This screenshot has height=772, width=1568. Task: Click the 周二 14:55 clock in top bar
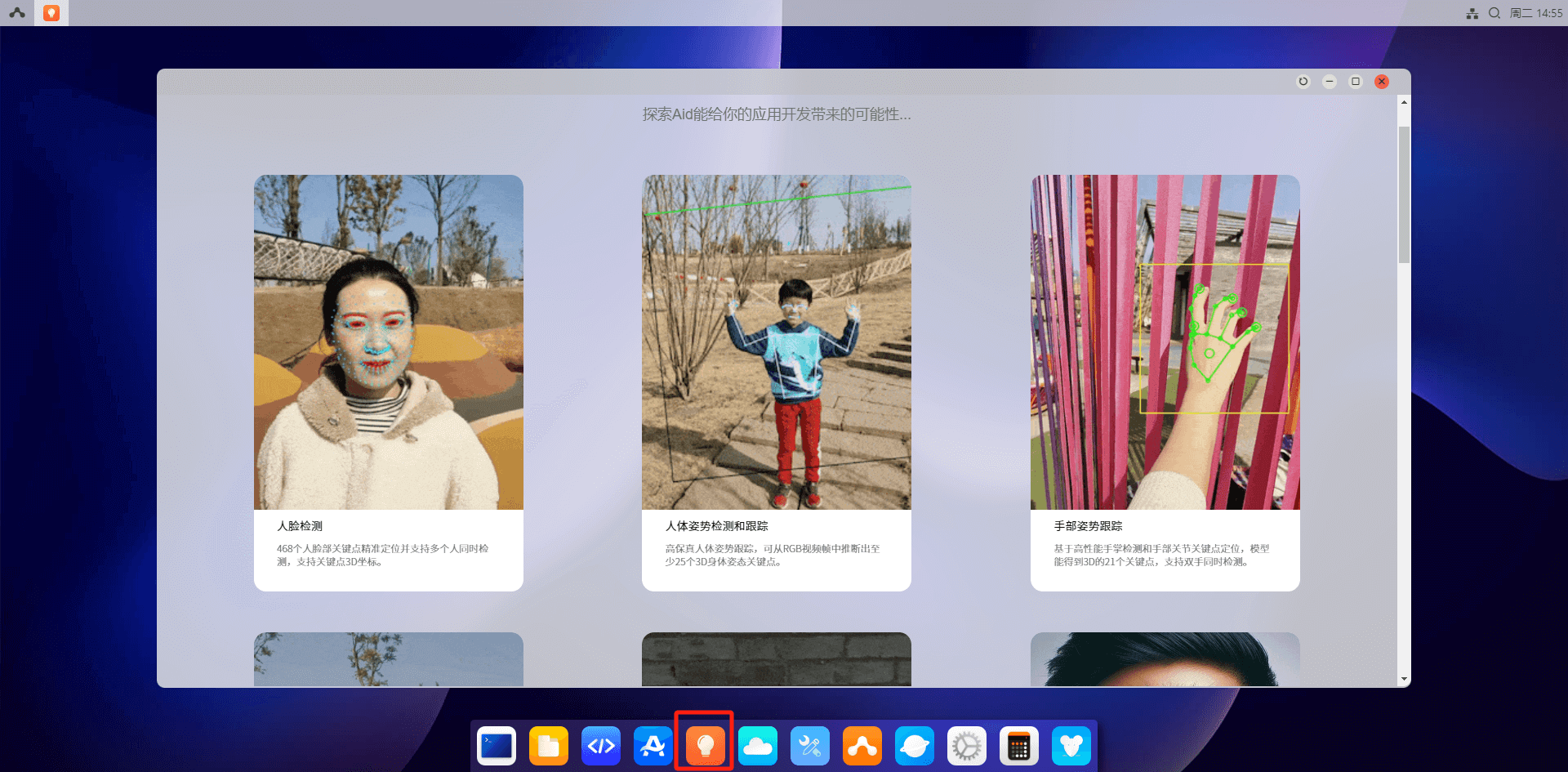(1536, 13)
